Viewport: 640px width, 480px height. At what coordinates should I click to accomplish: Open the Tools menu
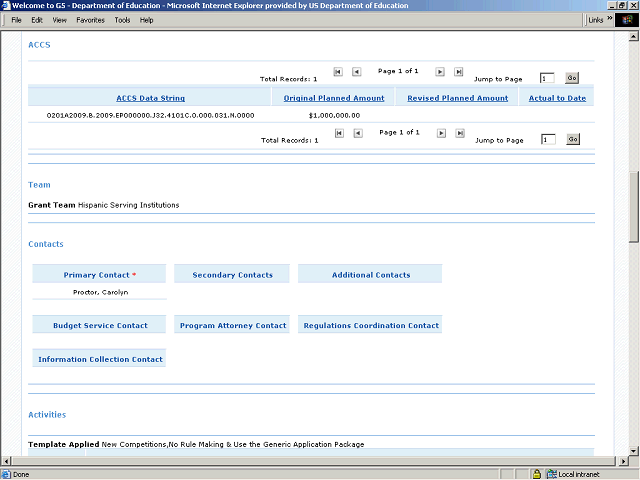tap(122, 20)
